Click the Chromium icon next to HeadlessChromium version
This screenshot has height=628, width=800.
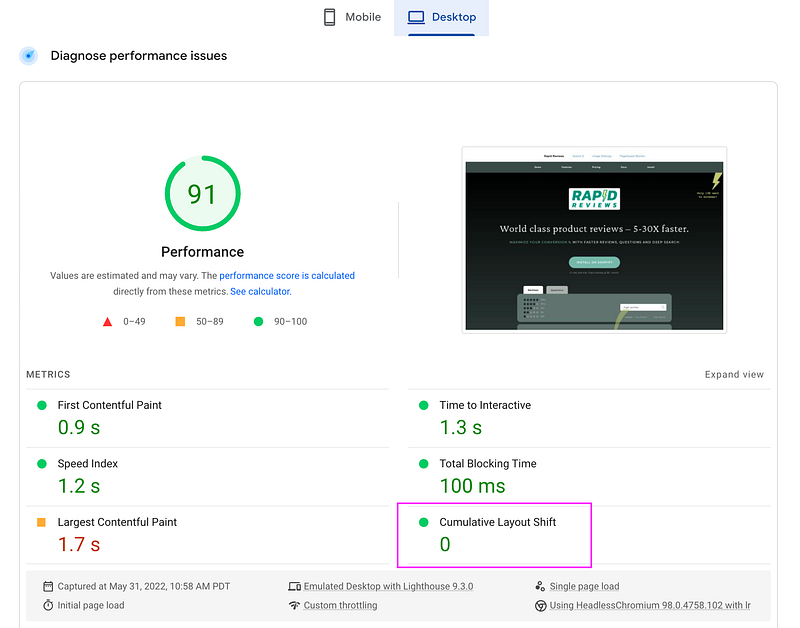pyautogui.click(x=541, y=605)
